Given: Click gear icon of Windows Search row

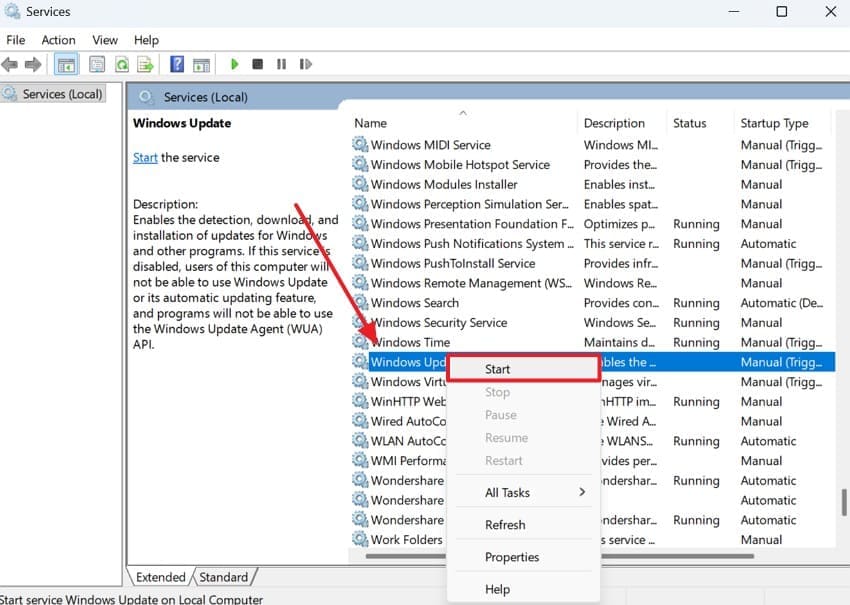Looking at the screenshot, I should (360, 302).
